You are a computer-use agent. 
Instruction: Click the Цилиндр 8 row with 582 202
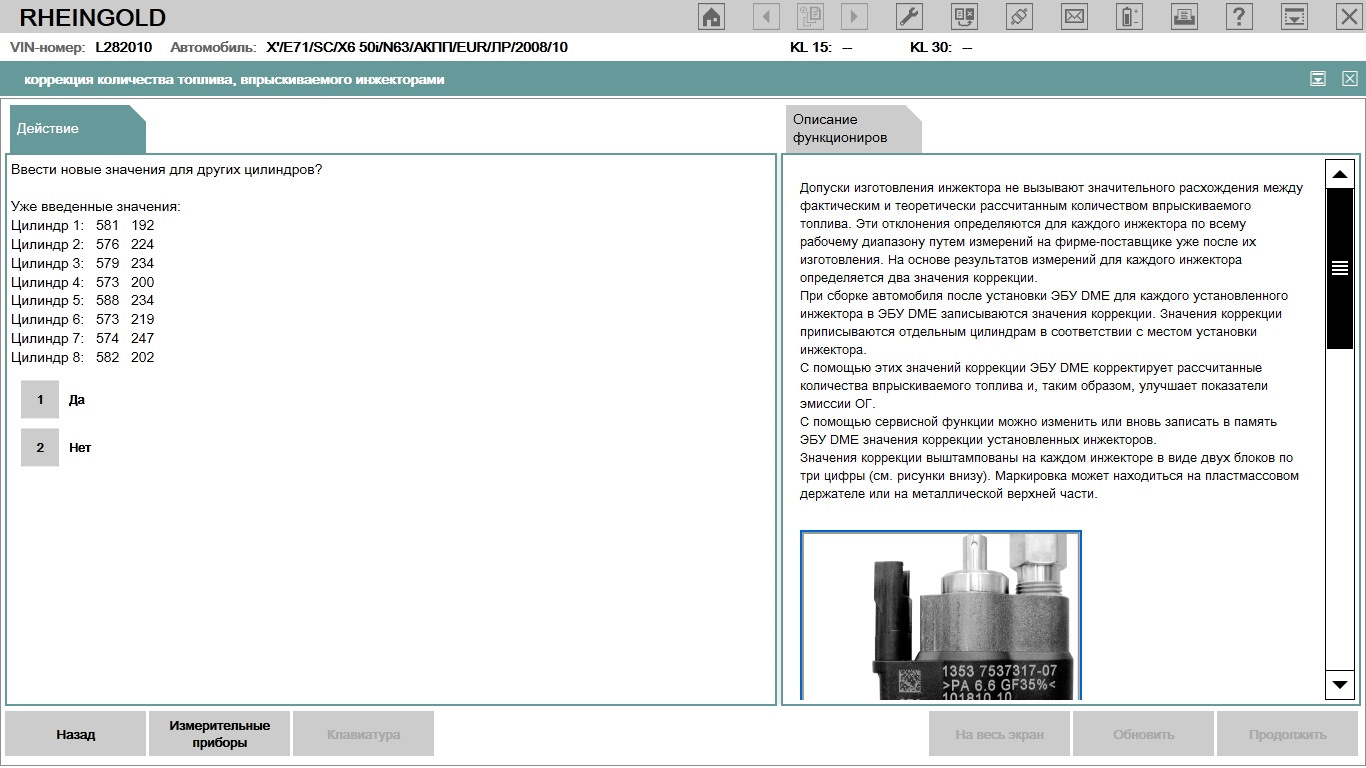point(83,357)
